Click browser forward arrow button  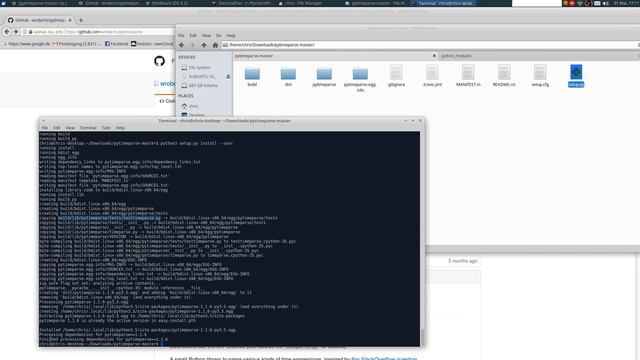[16, 31]
